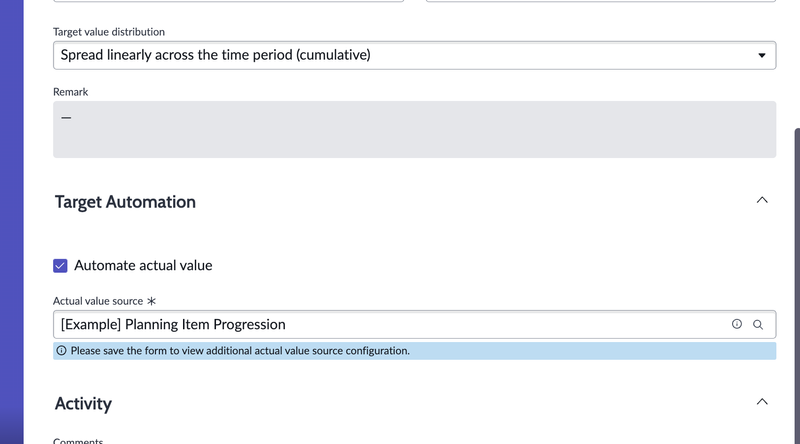Click the Activity section heading
800x444 pixels.
(x=83, y=404)
